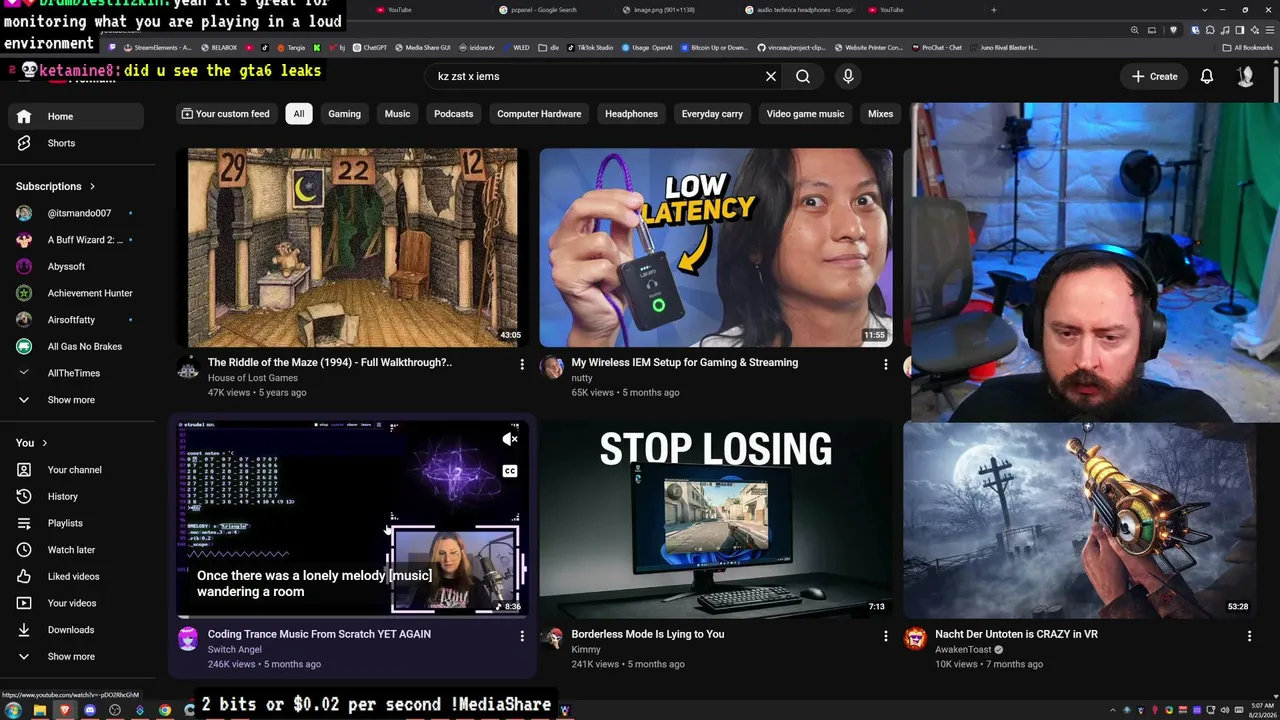Play the STOP LOSING thumbnail
Screen dimensions: 1280x720
point(716,519)
